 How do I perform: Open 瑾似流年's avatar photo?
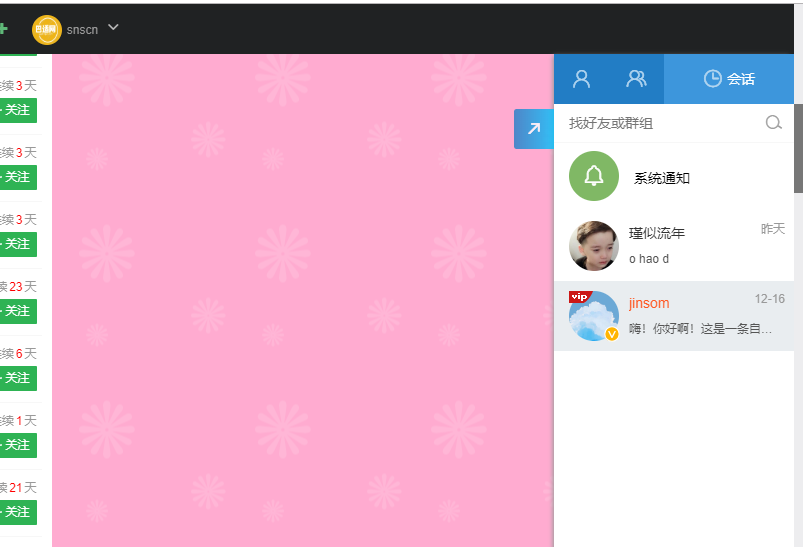coord(593,246)
